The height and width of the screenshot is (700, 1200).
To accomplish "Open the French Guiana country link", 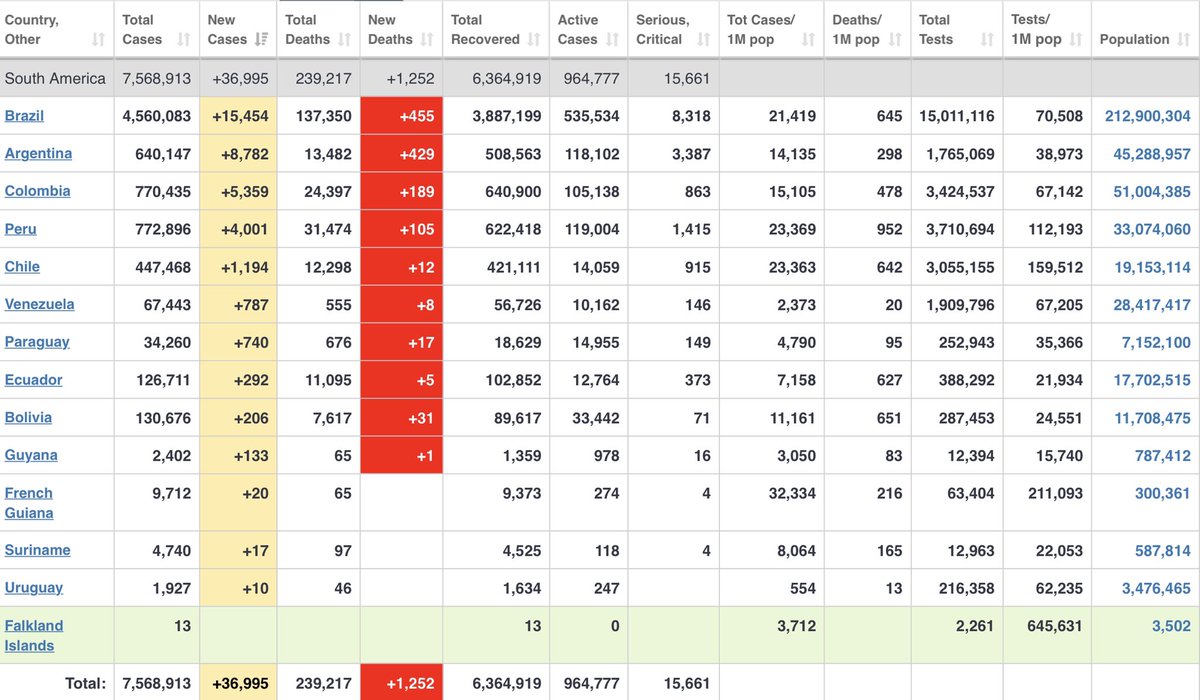I will (x=29, y=503).
